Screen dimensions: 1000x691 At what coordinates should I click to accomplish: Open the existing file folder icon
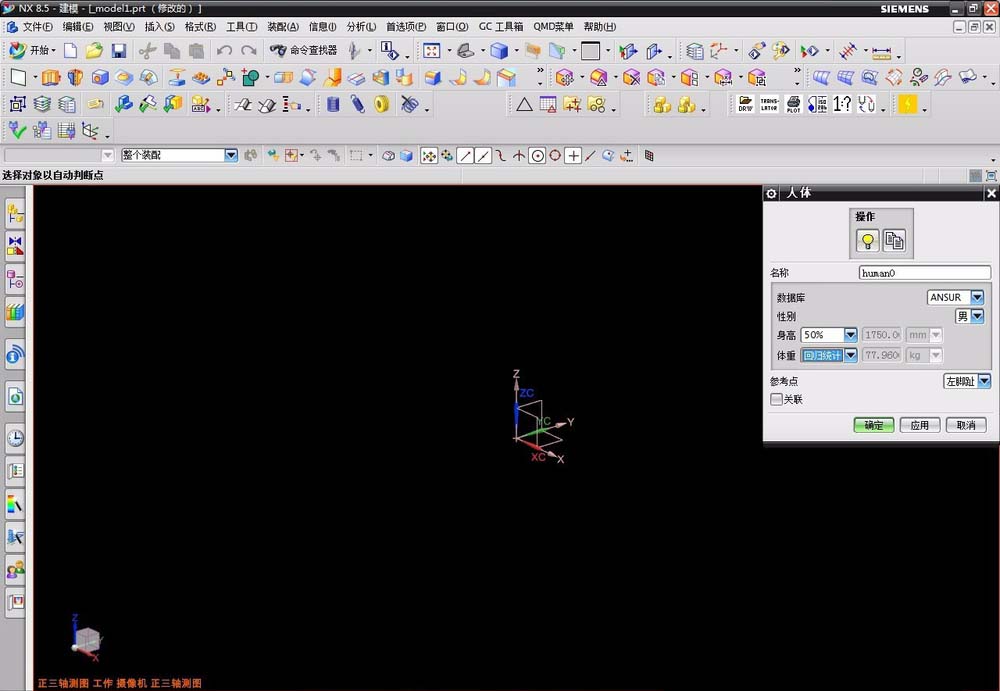(94, 50)
